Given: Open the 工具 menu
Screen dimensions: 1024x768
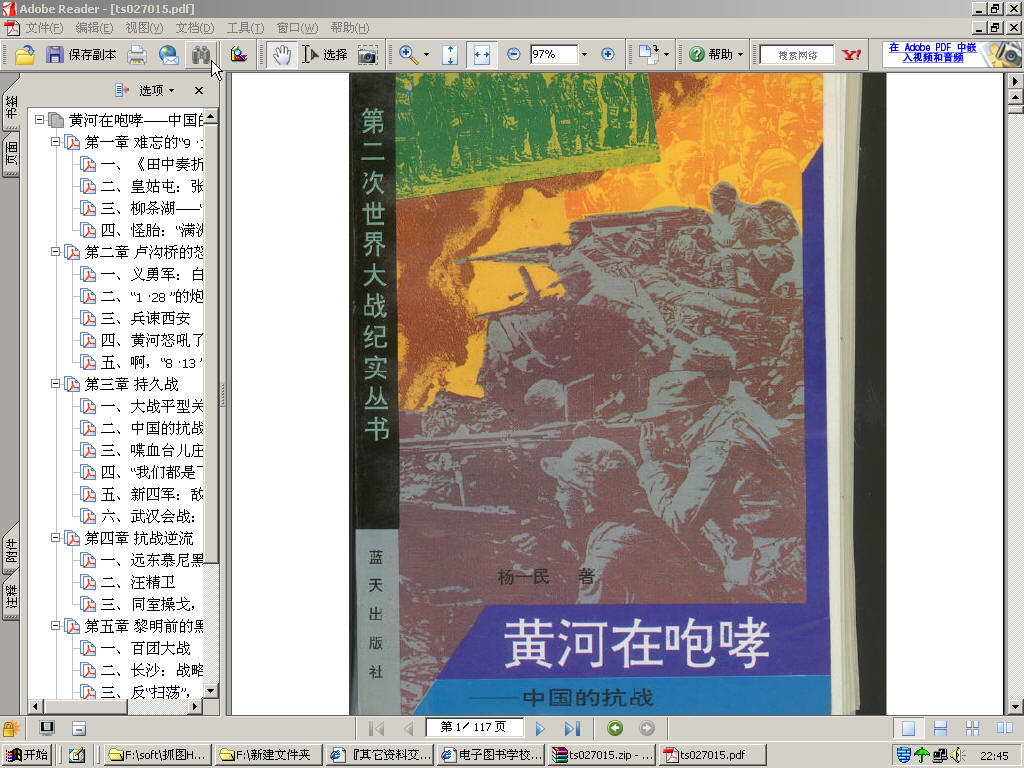Looking at the screenshot, I should click(246, 28).
